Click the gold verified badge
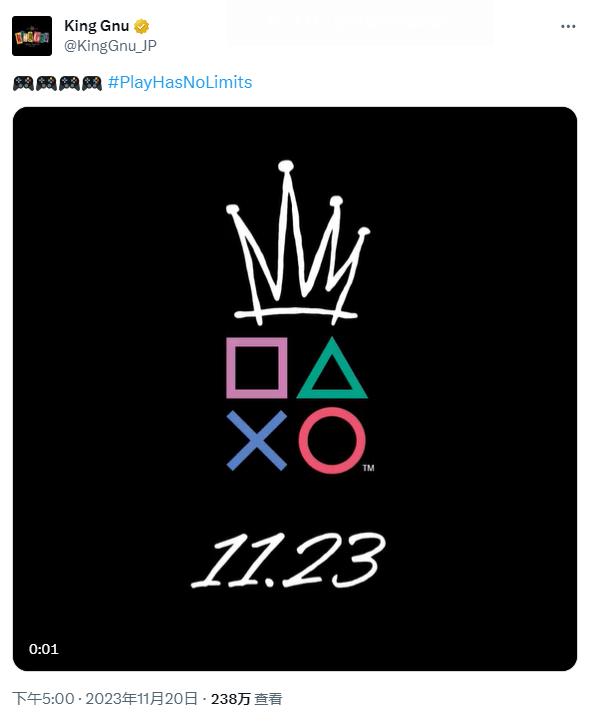Viewport: 594px width, 725px height. [141, 27]
